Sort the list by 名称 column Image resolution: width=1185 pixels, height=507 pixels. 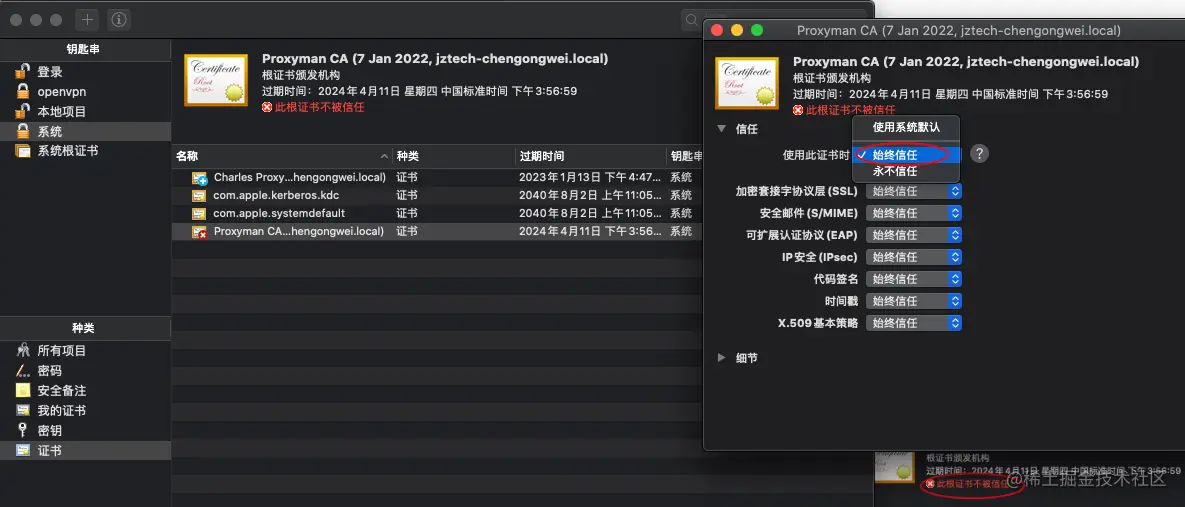pyautogui.click(x=282, y=156)
